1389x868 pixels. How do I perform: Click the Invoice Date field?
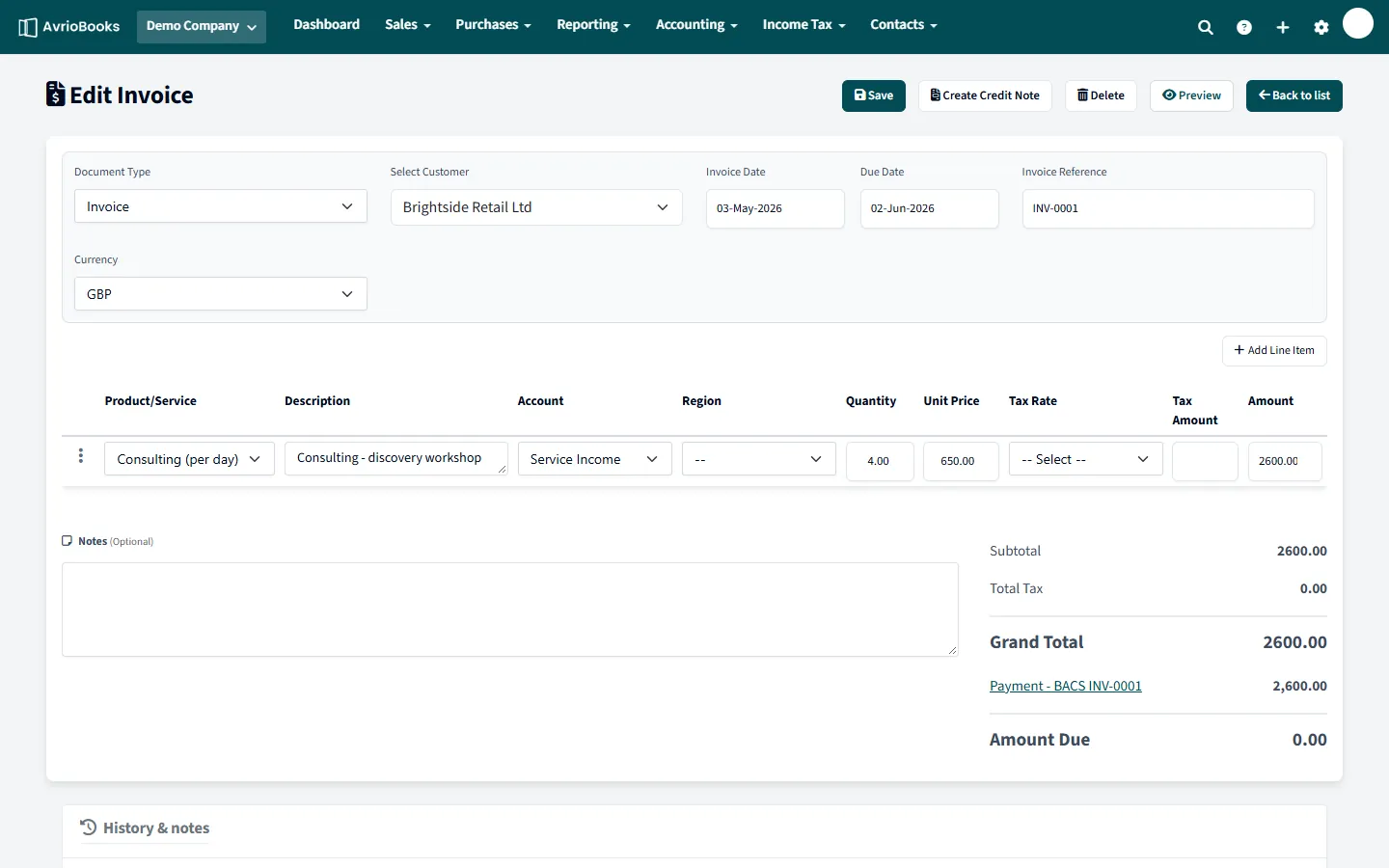tap(776, 208)
